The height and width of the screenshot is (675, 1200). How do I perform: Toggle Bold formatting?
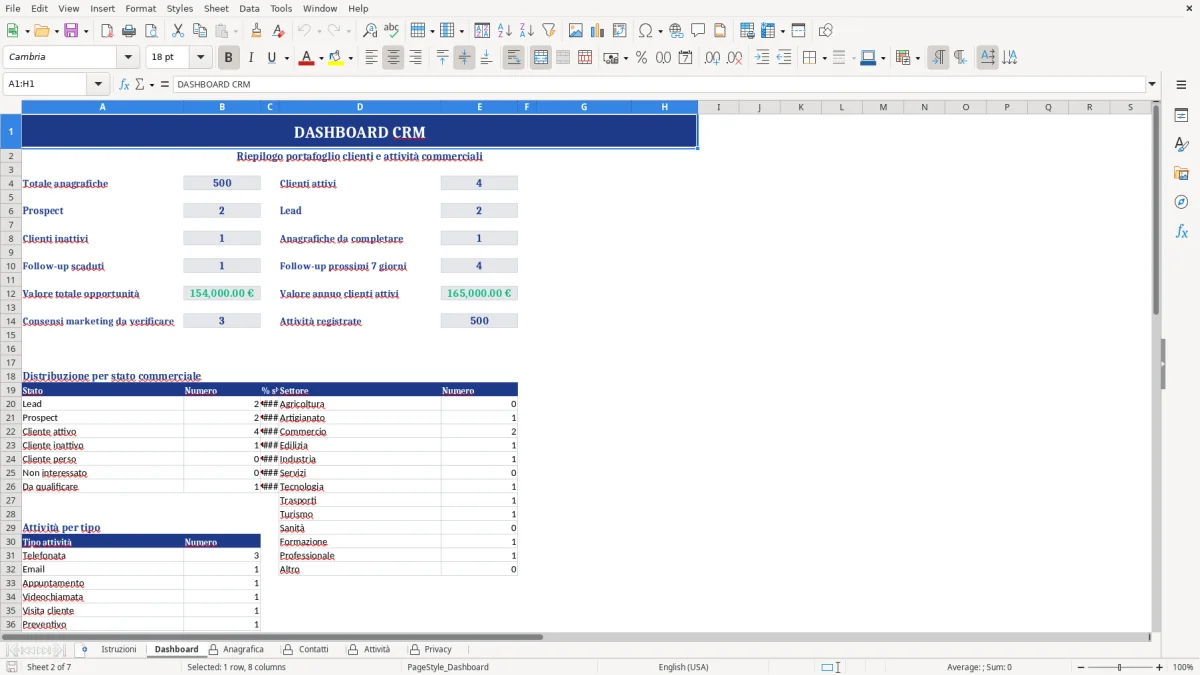[x=228, y=58]
